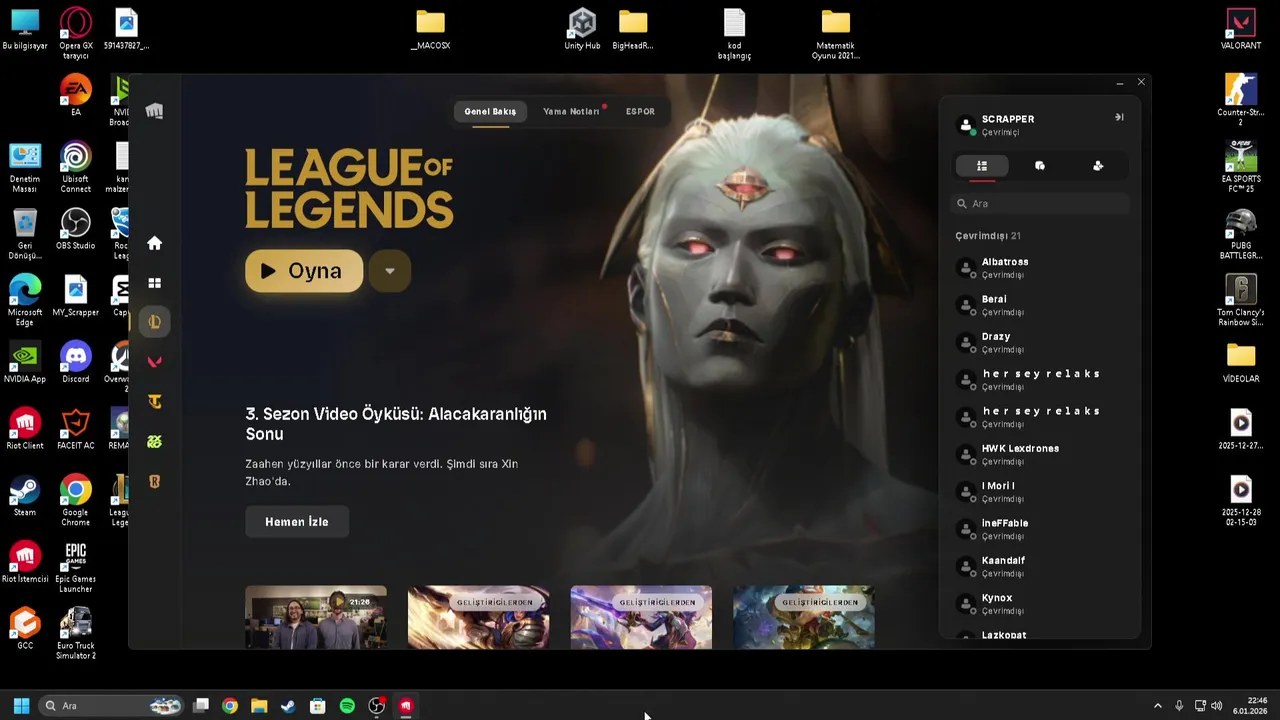Open the add friend tab icon
1280x720 pixels.
point(1098,166)
